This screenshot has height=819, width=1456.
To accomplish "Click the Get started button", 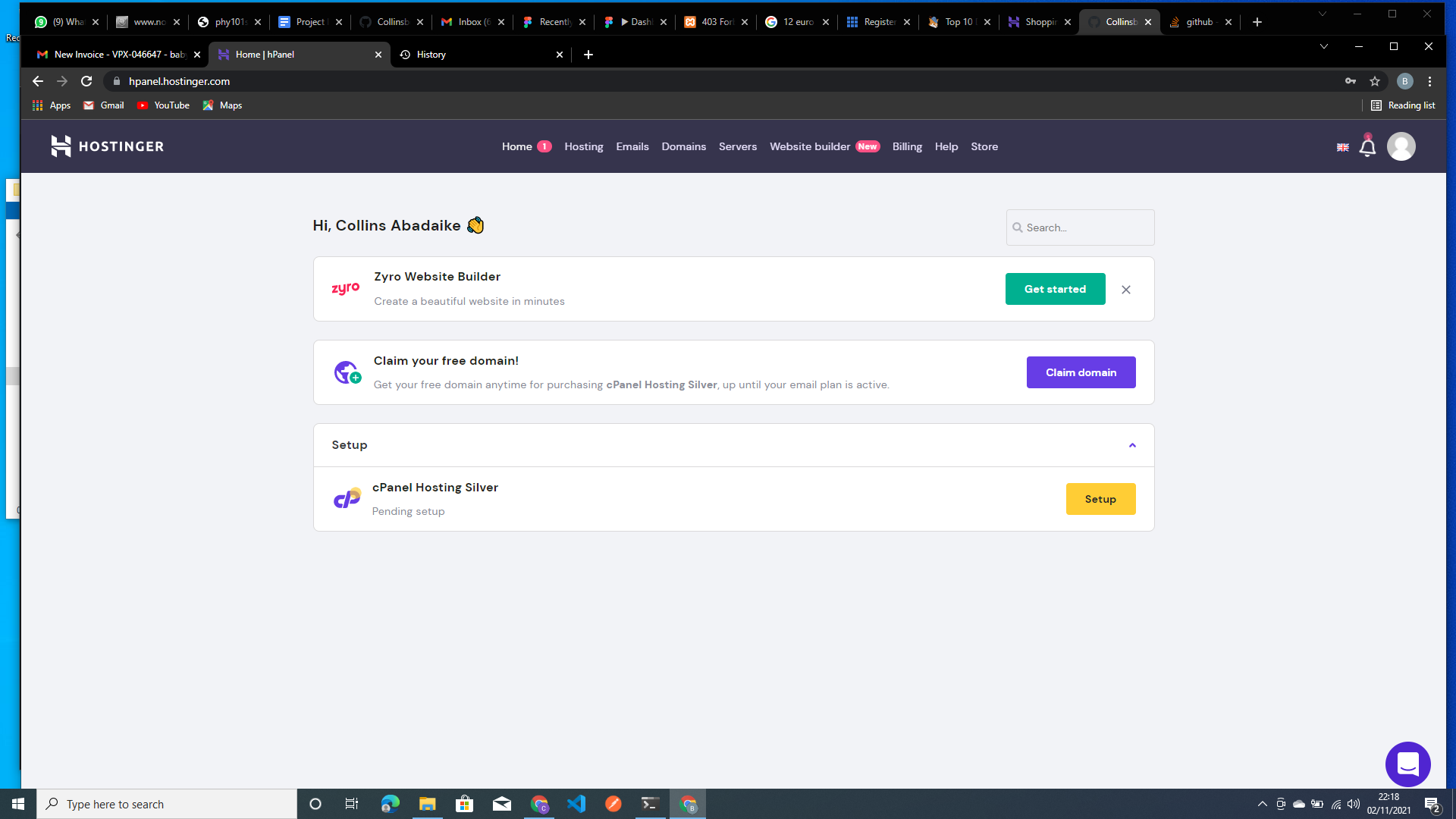I will (x=1055, y=289).
